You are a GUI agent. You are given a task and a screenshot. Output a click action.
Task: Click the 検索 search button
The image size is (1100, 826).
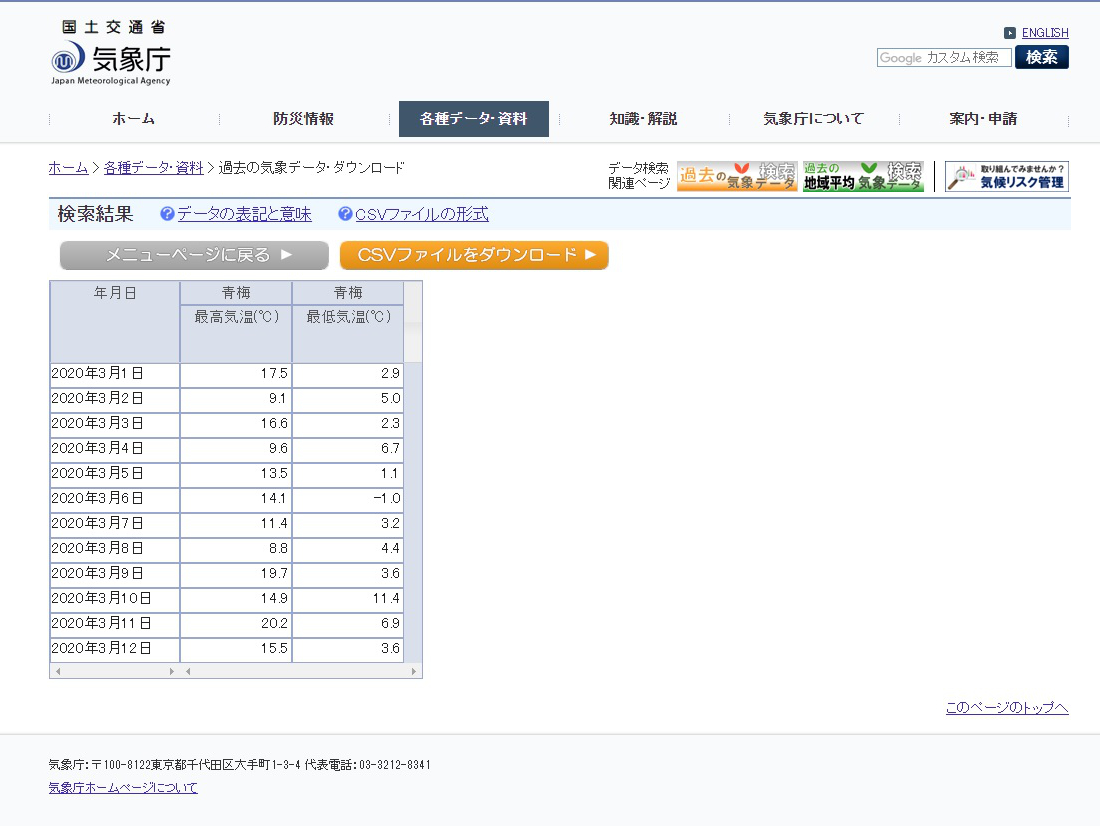(1041, 57)
